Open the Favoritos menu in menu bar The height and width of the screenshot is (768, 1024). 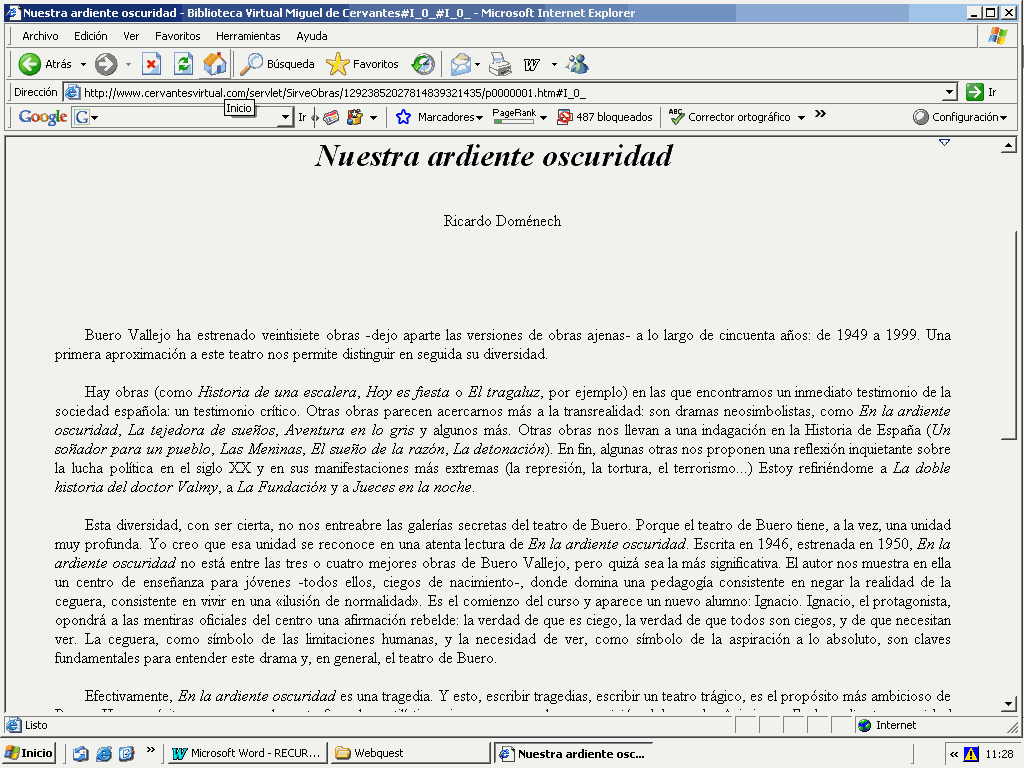tap(178, 37)
